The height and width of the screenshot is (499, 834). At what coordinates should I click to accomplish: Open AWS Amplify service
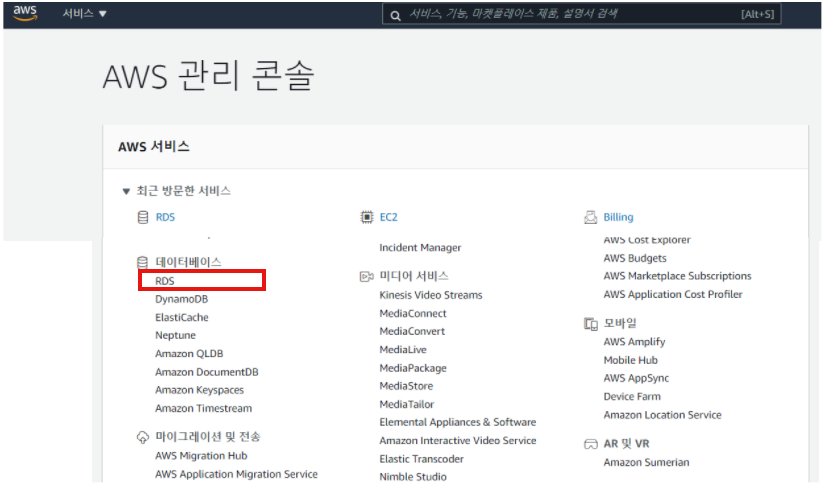coord(634,342)
